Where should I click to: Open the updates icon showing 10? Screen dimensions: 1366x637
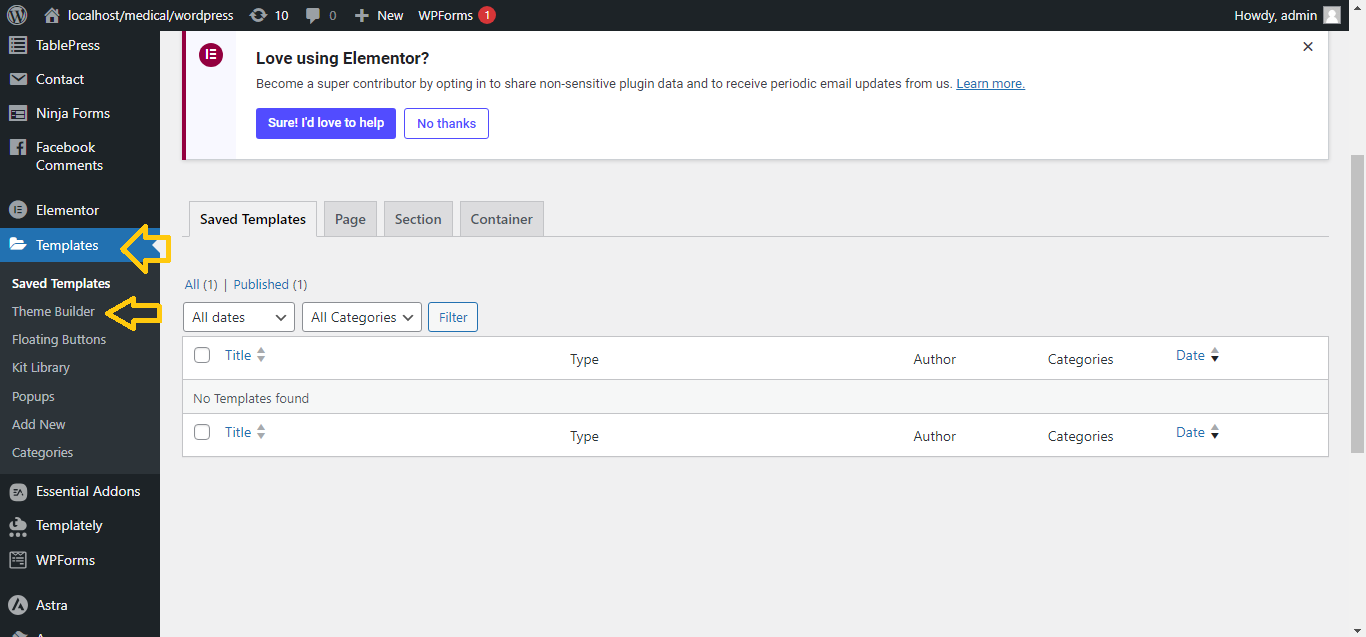(x=258, y=15)
